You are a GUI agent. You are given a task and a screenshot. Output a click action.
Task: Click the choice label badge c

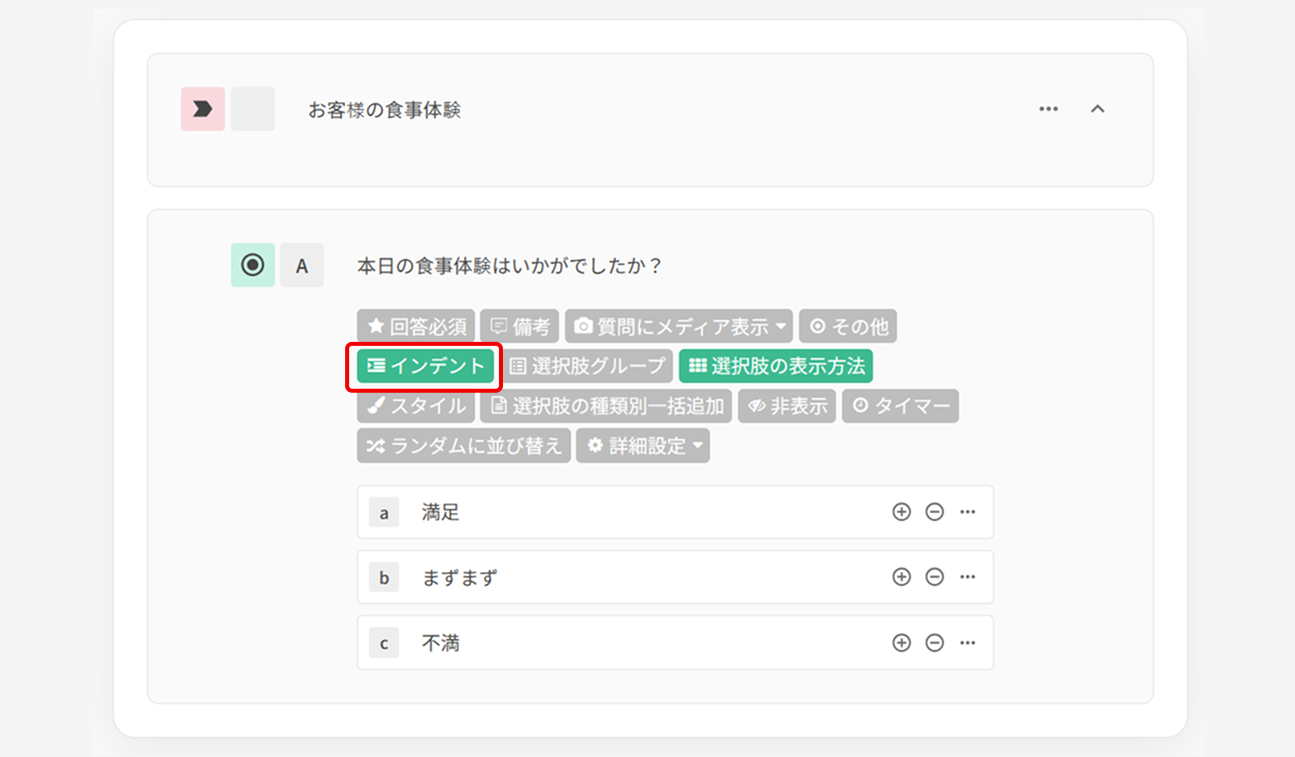pos(384,643)
